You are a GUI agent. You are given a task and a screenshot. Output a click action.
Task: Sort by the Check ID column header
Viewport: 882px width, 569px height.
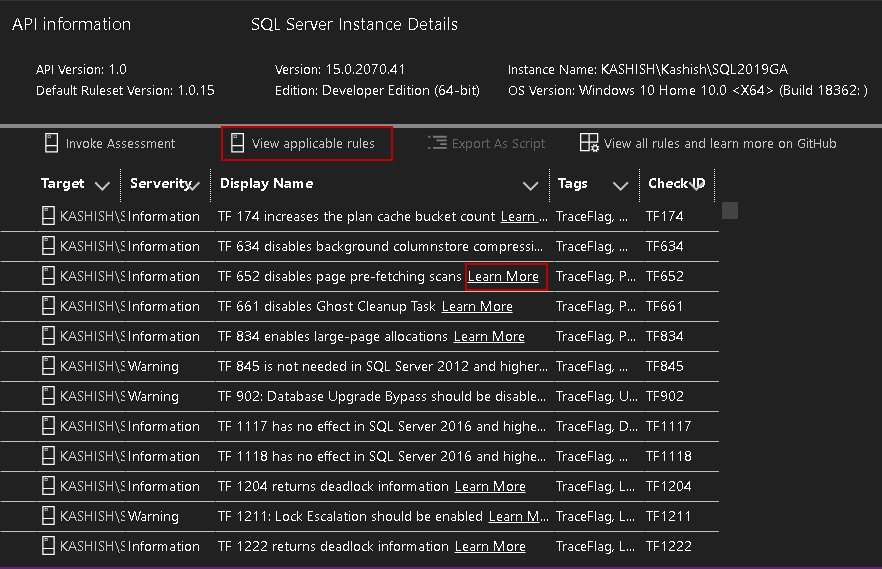pos(676,184)
